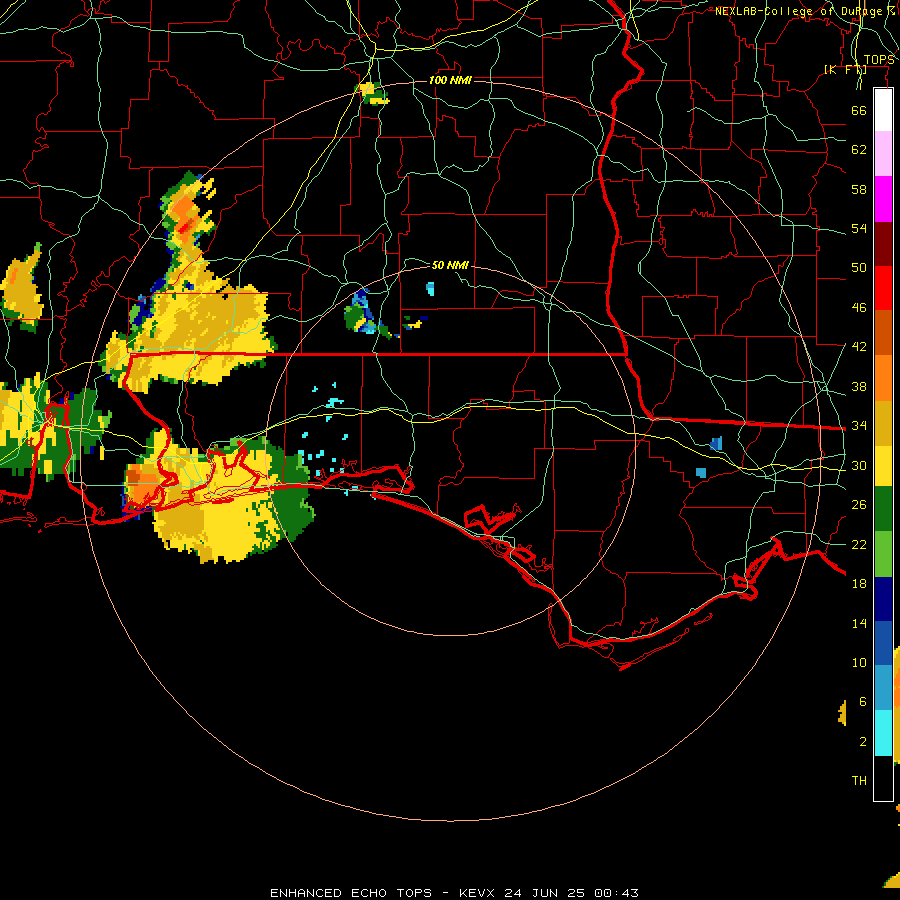Pick the dark green swatch in the scale

(x=883, y=509)
